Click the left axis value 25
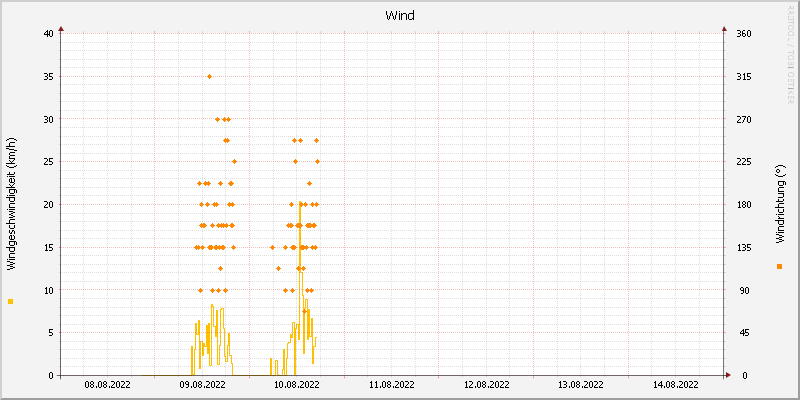Image resolution: width=800 pixels, height=400 pixels. [x=48, y=162]
